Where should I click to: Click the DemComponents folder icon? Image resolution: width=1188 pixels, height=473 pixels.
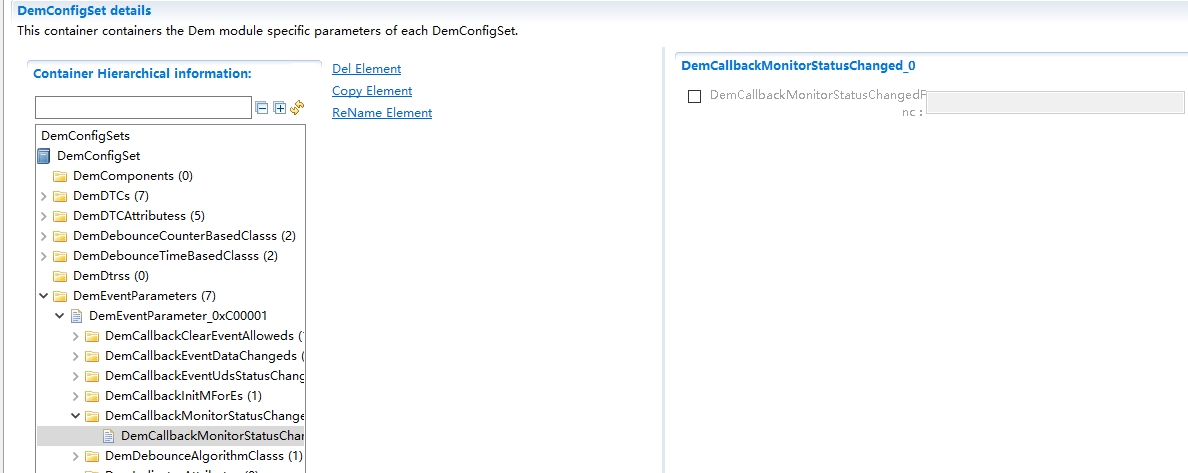[60, 176]
